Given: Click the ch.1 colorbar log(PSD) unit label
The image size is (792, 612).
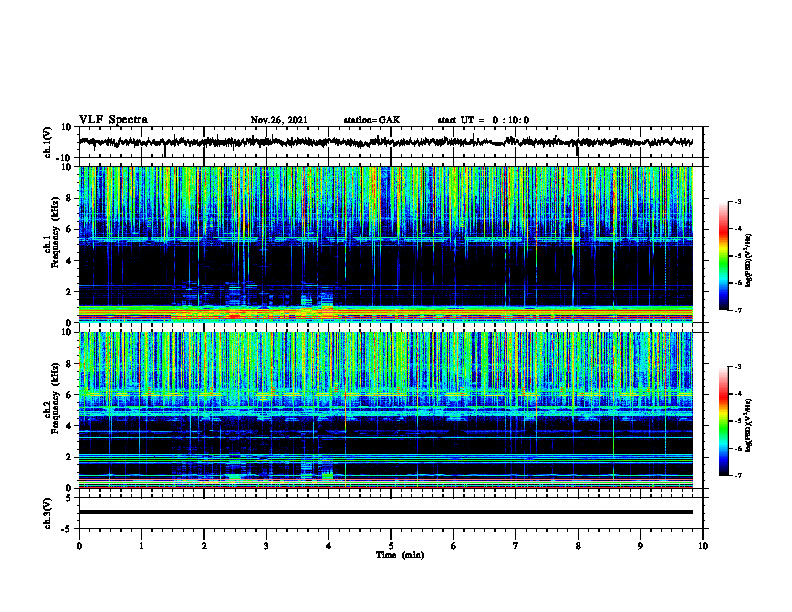Looking at the screenshot, I should (x=749, y=260).
